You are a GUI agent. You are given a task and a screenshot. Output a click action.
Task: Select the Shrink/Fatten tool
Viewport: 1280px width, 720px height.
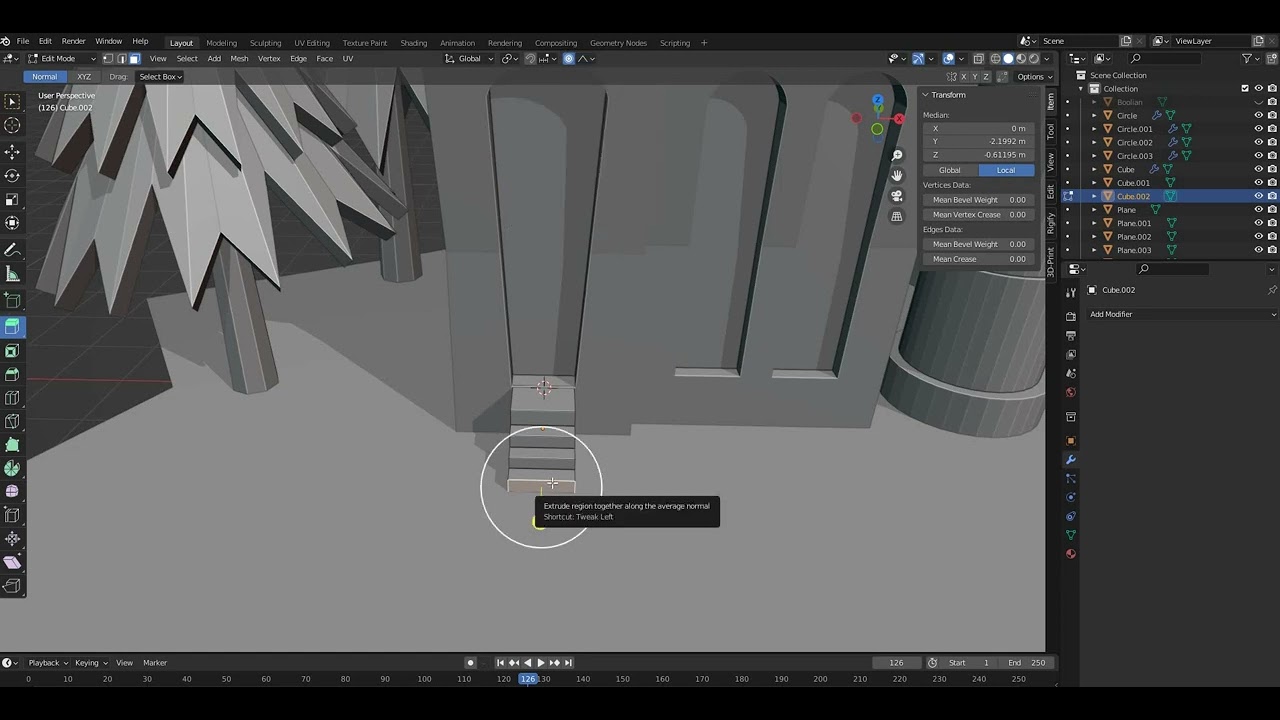coord(12,539)
